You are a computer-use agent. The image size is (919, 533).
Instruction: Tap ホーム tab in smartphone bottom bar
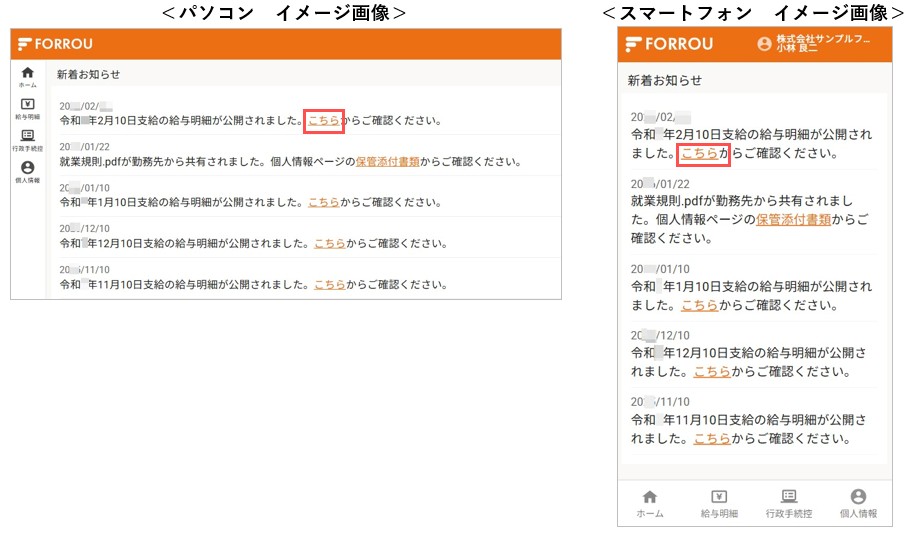point(650,504)
